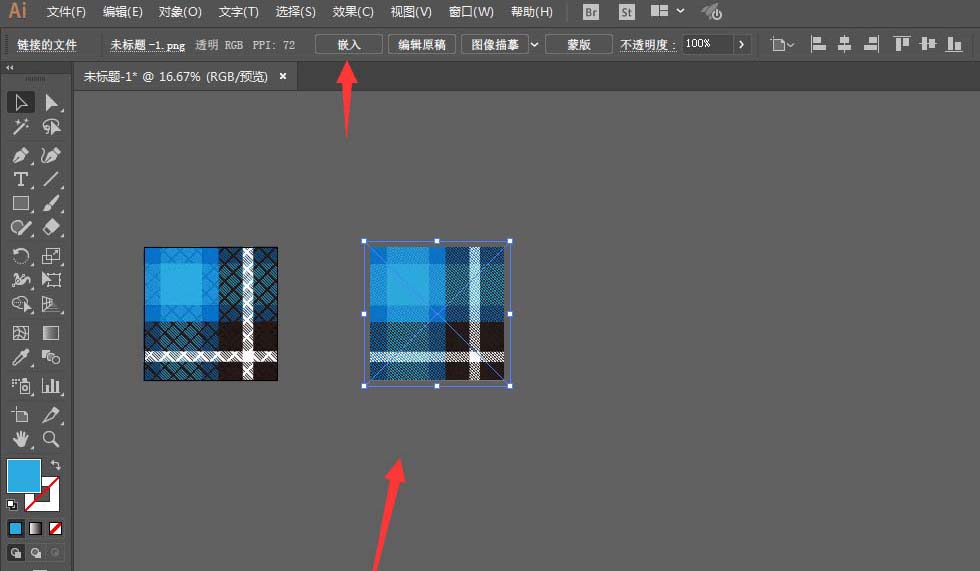Select the Symbol Sprayer tool
The width and height of the screenshot is (980, 571).
[21, 386]
